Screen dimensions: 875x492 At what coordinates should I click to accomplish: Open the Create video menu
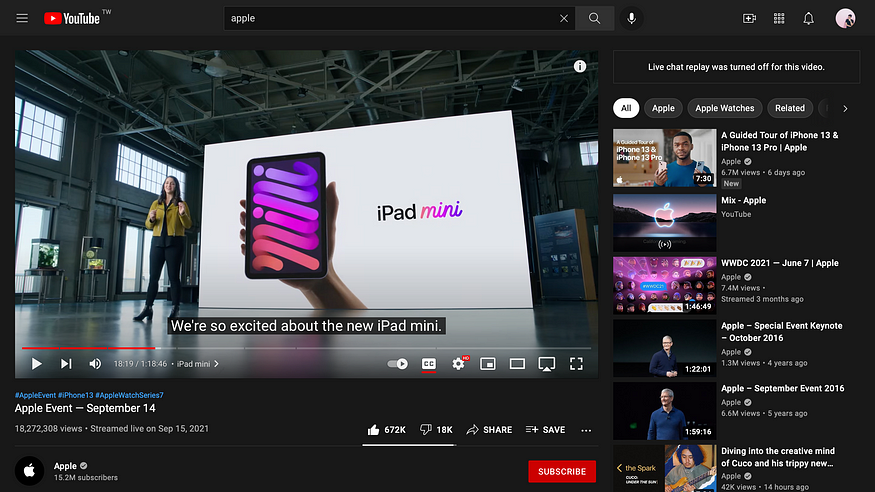pos(749,18)
